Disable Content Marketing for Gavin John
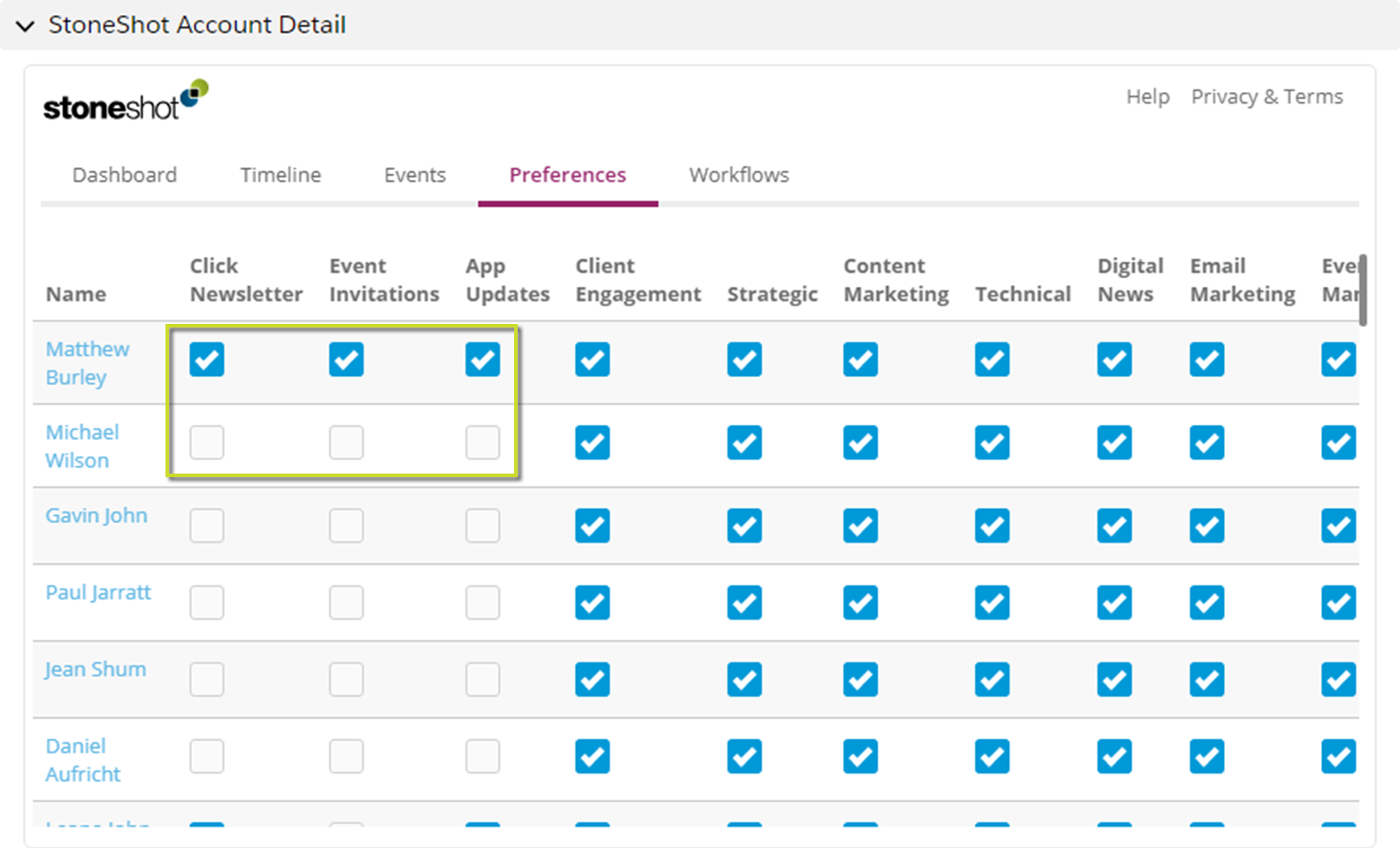The width and height of the screenshot is (1400, 848). (860, 526)
